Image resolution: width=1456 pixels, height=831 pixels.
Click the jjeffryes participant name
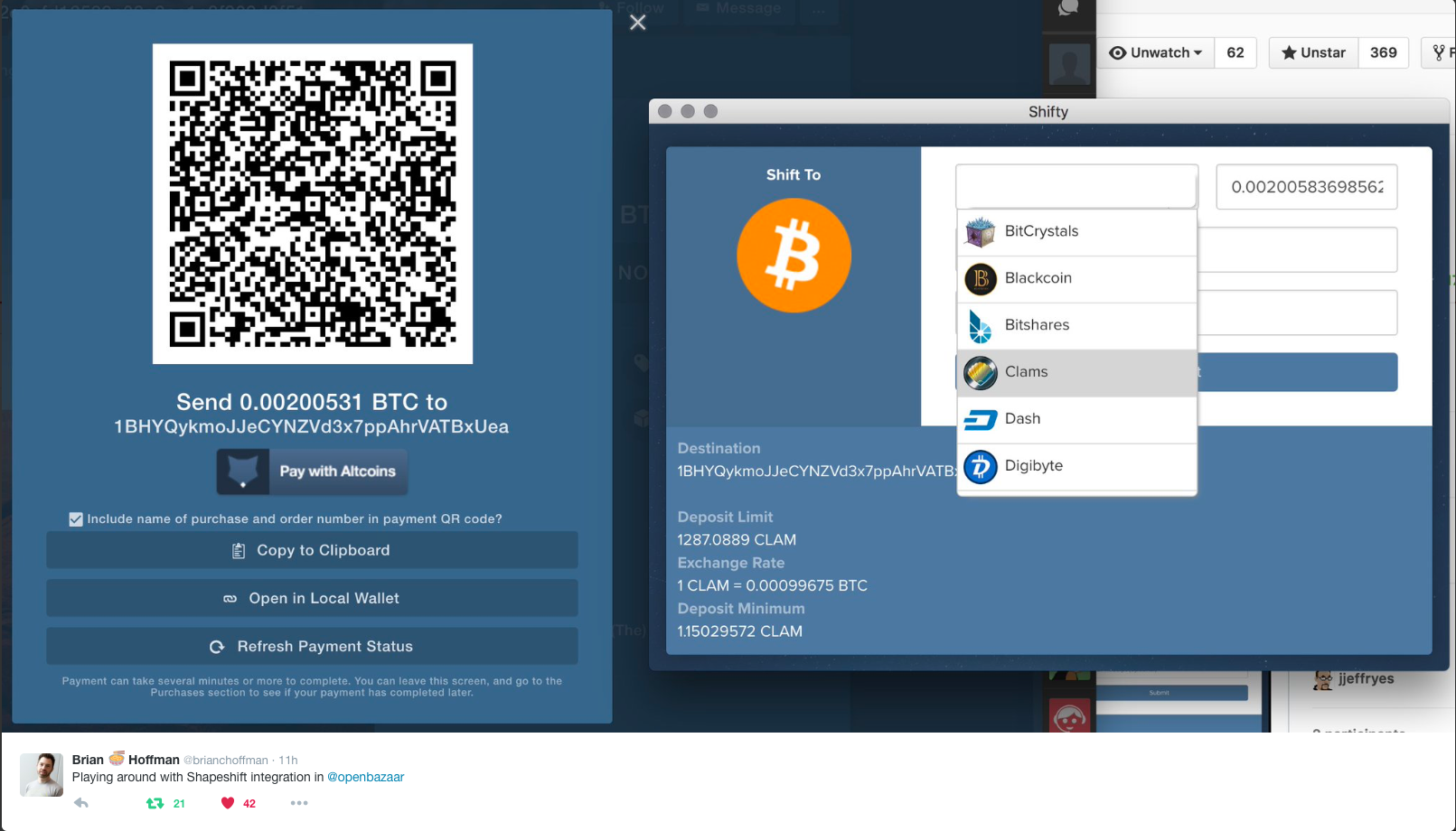1366,679
